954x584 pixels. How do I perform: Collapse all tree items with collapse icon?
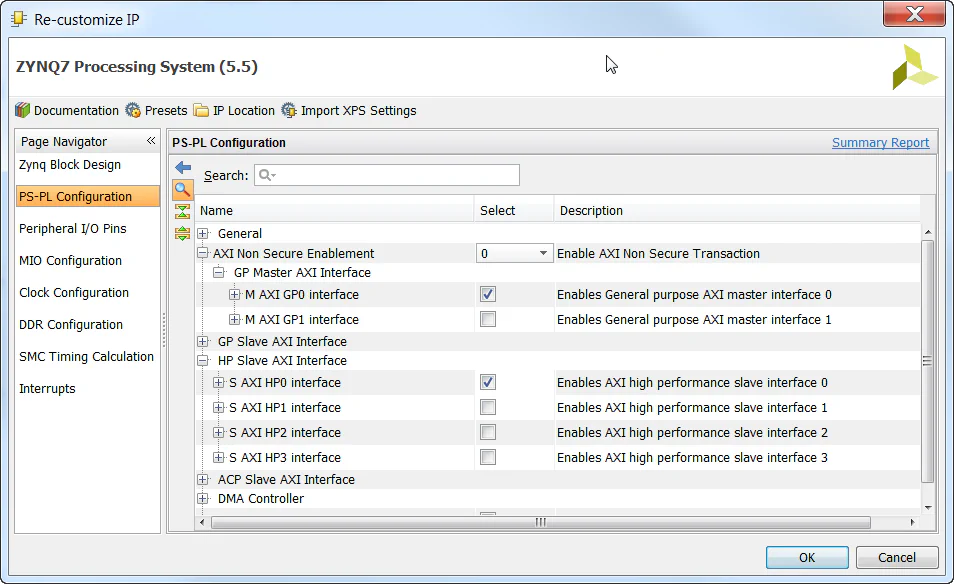point(182,211)
